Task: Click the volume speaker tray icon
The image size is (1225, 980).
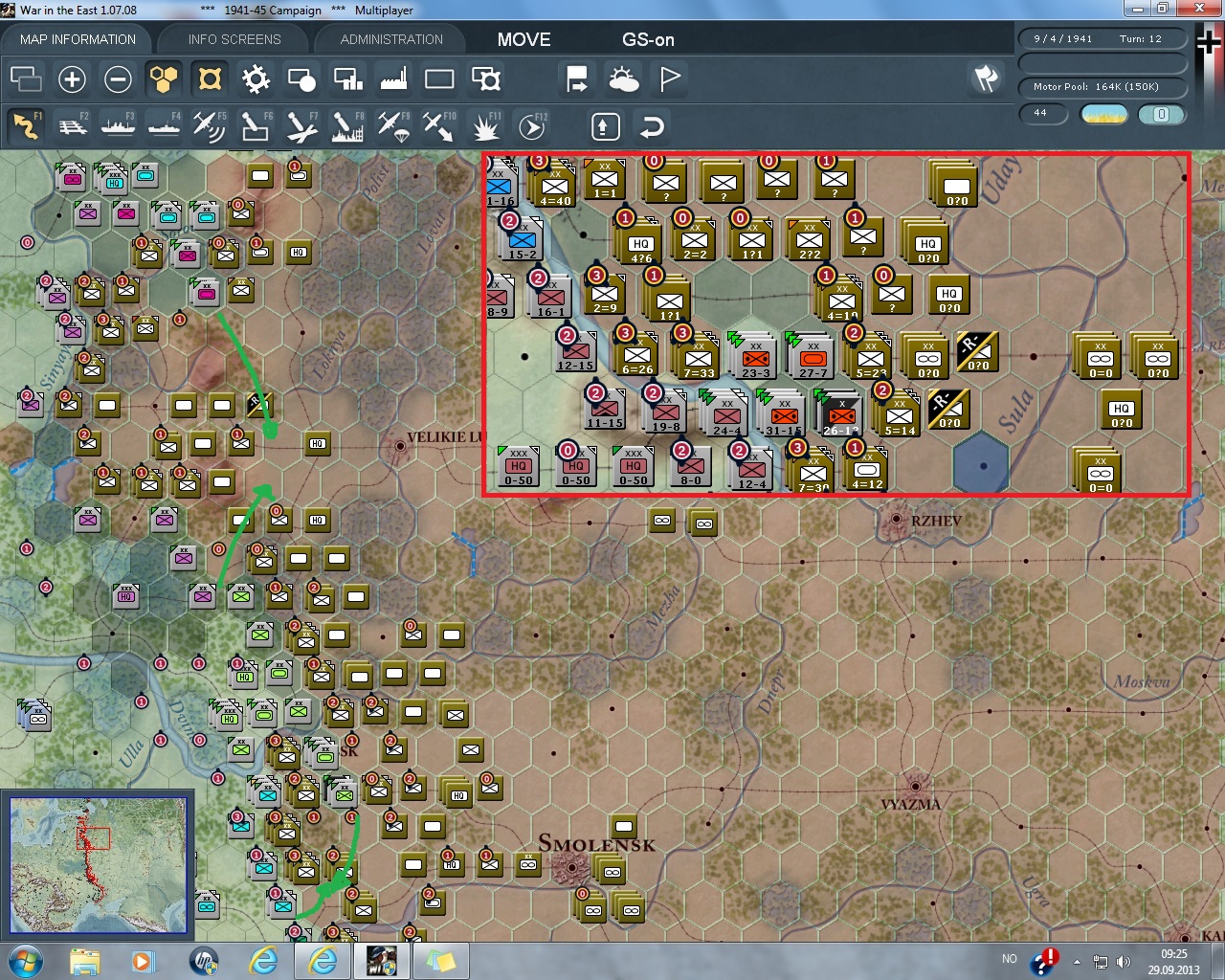Action: (1124, 961)
